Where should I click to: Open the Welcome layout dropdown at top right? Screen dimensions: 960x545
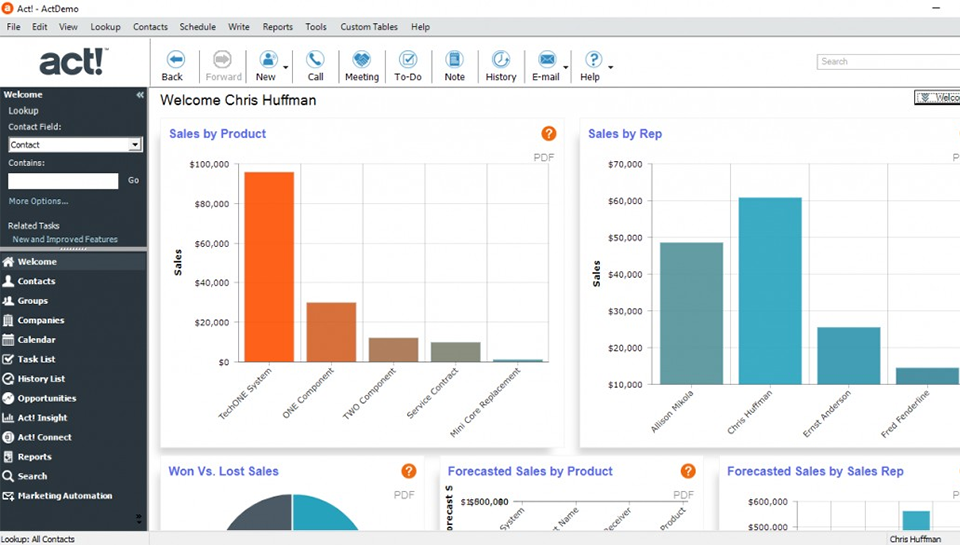pyautogui.click(x=937, y=97)
